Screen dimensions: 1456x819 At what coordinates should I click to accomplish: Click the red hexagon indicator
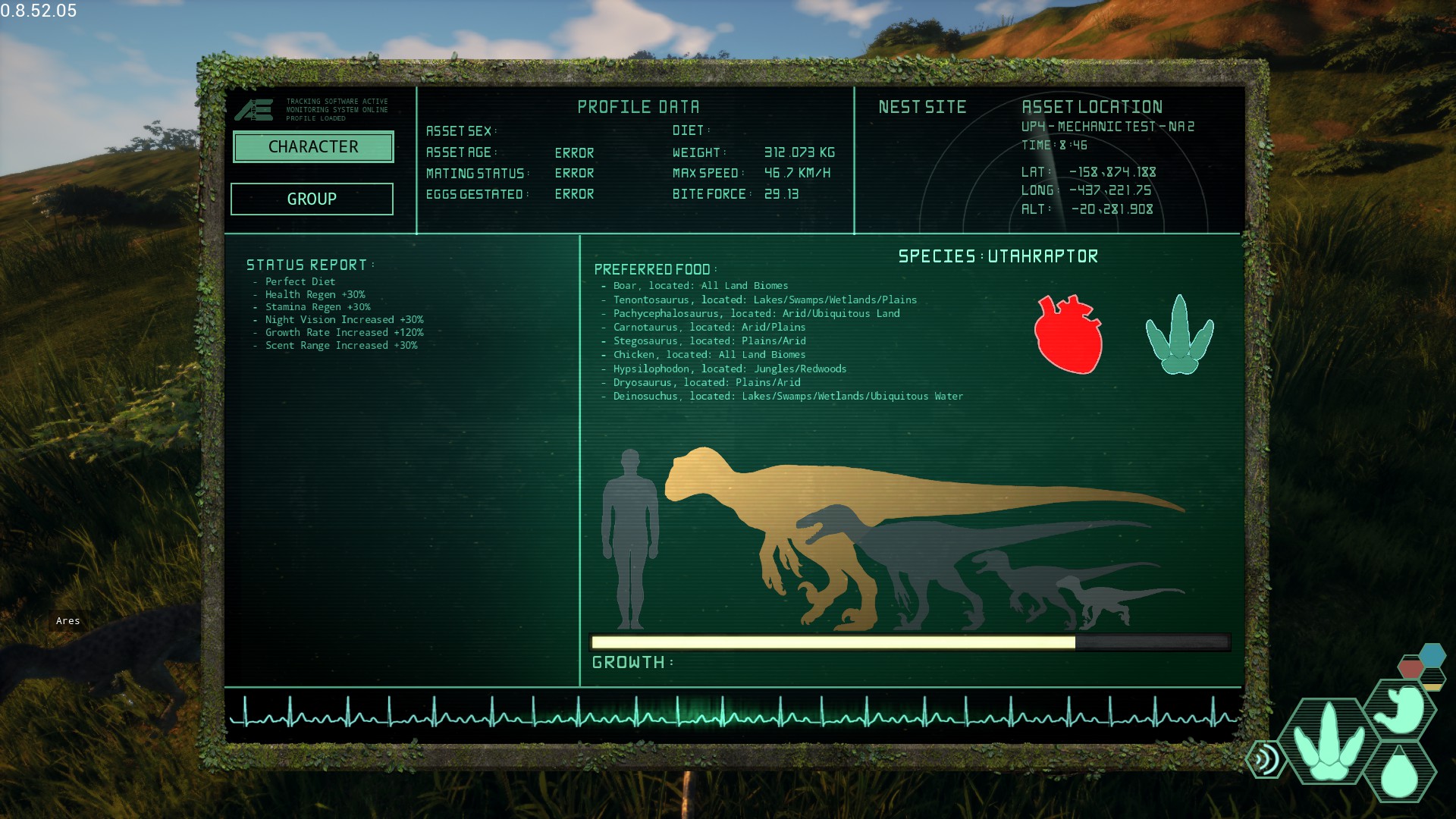coord(1410,669)
